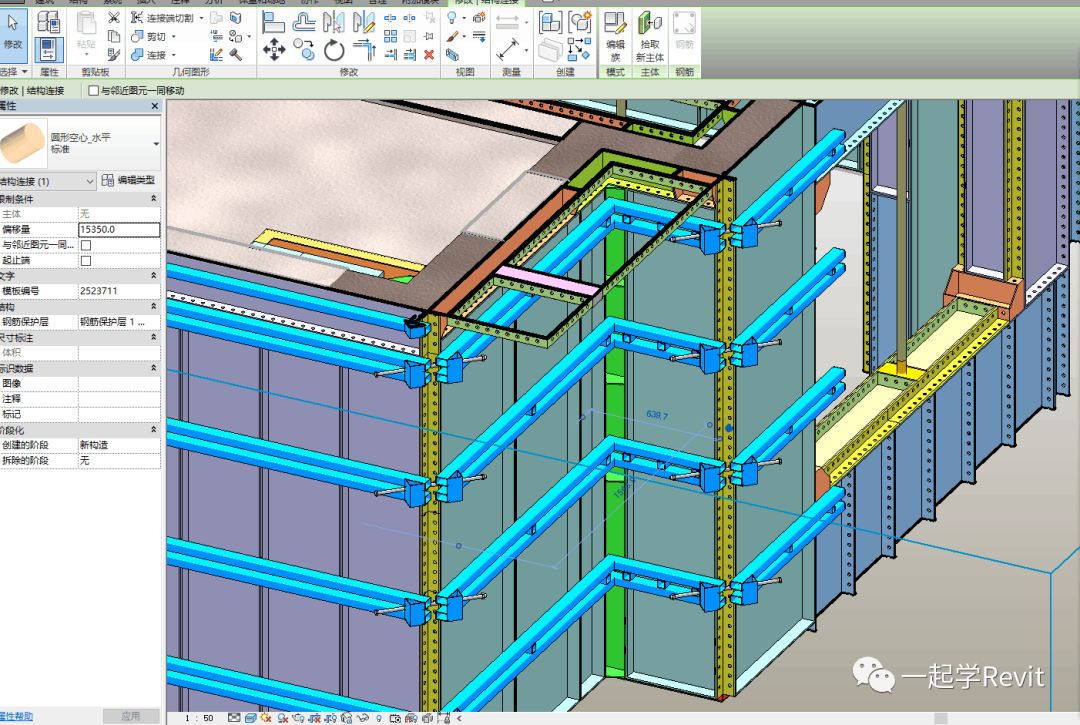Toggle the Properties palette icon in ribbon
The width and height of the screenshot is (1080, 725).
click(48, 50)
